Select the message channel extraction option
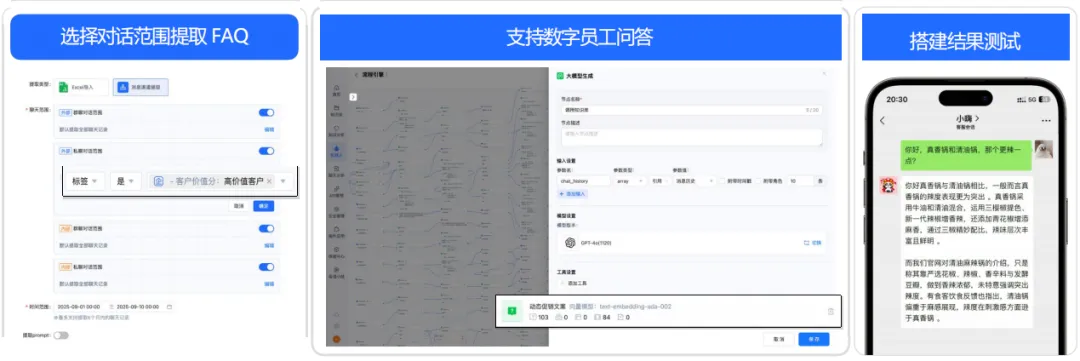1080x361 pixels. point(141,87)
